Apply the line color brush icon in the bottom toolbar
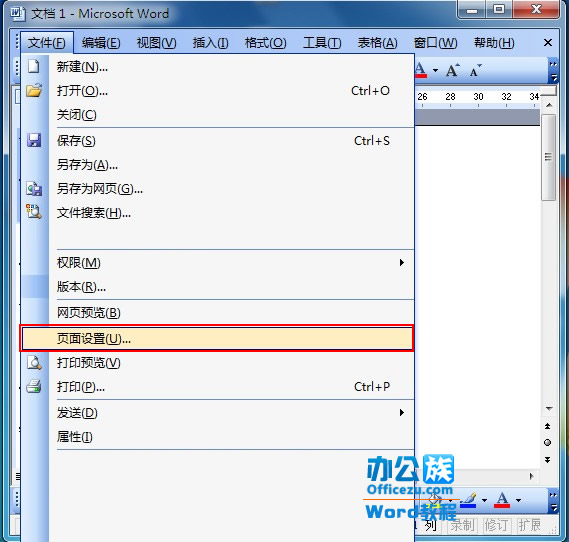Screen dimensions: 569x542 pos(468,500)
